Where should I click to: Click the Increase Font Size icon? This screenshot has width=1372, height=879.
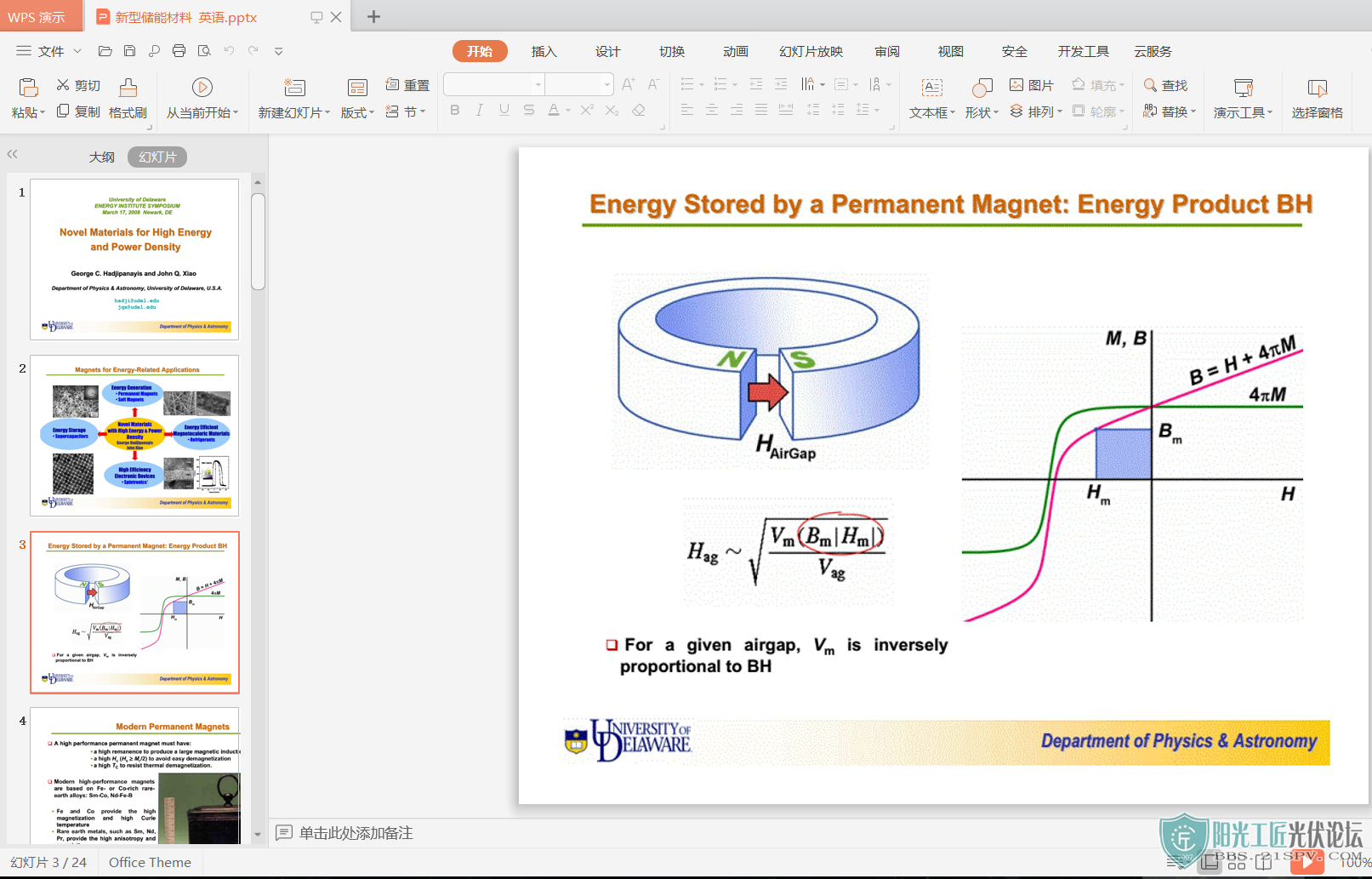pyautogui.click(x=629, y=84)
